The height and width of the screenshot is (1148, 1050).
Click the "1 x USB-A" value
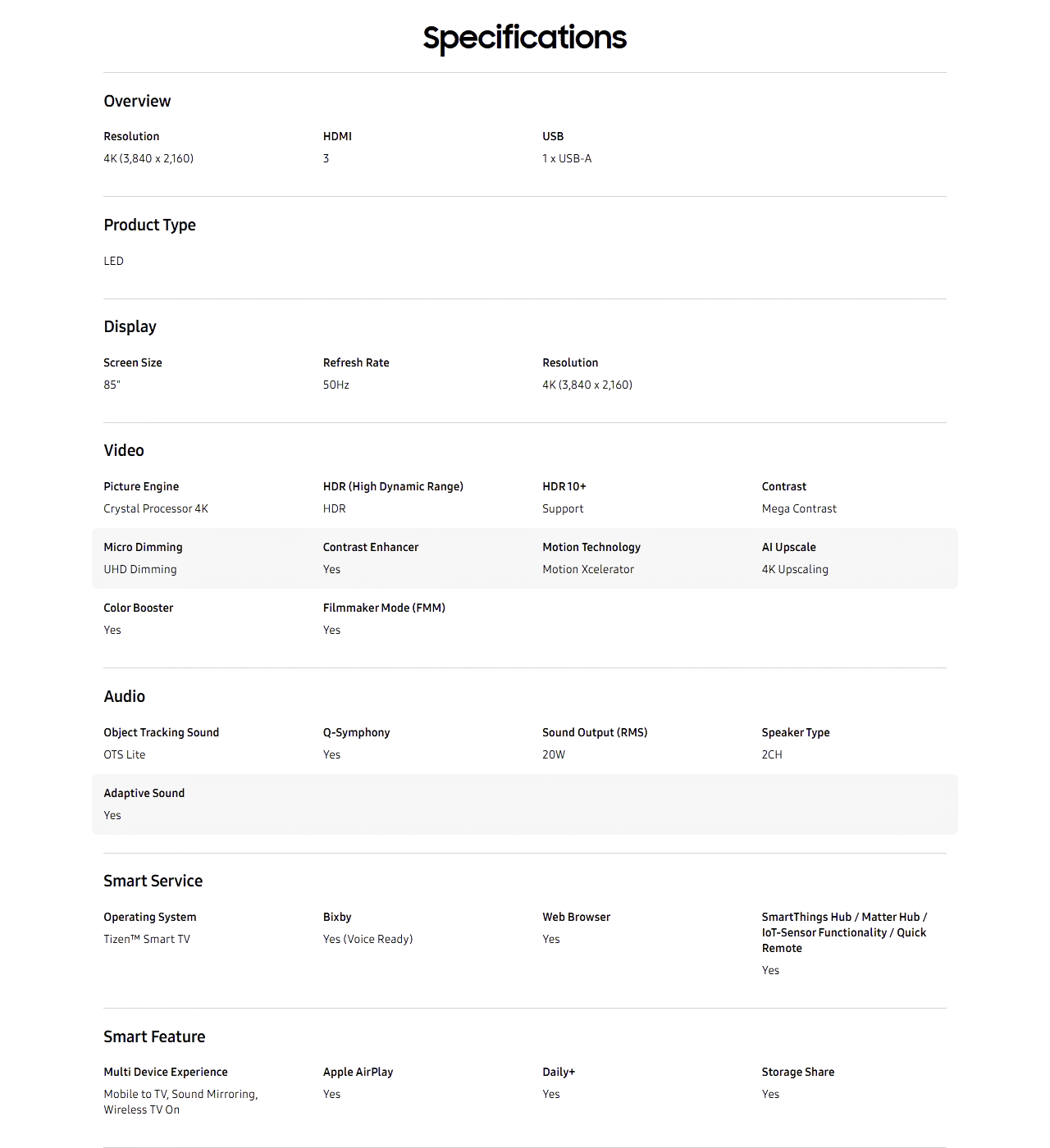coord(567,158)
